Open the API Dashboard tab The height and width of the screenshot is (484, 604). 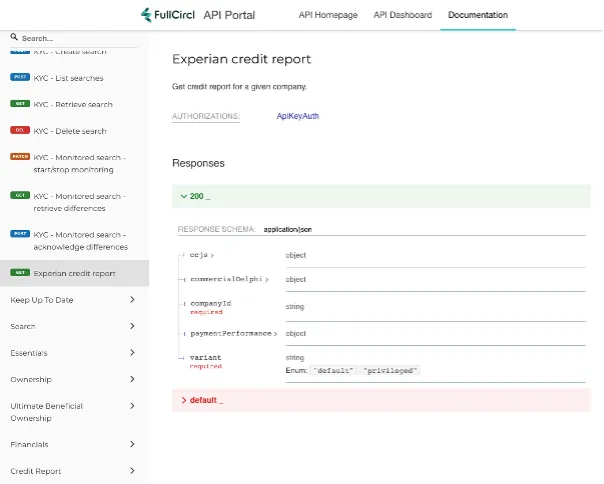point(403,15)
